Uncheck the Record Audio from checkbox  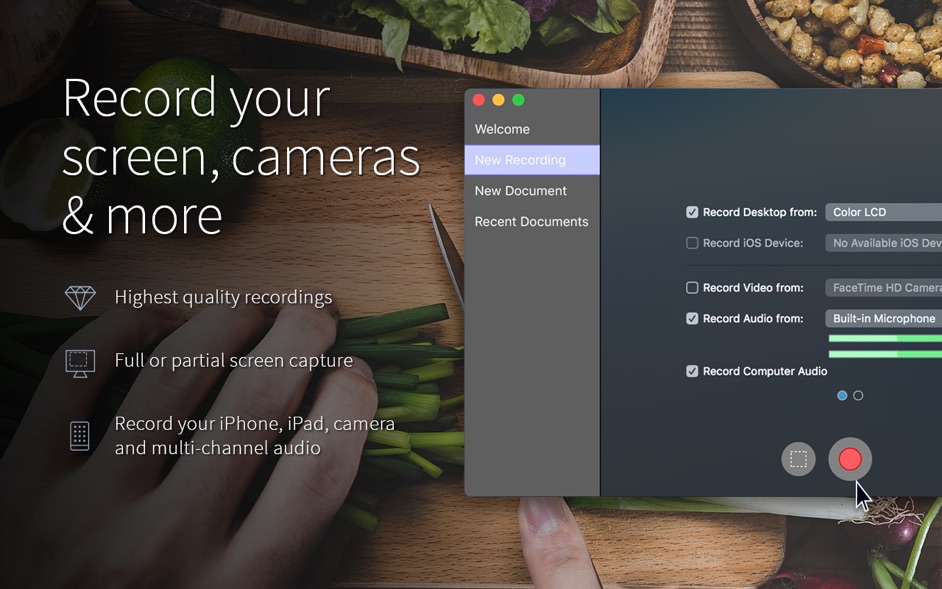[x=692, y=319]
